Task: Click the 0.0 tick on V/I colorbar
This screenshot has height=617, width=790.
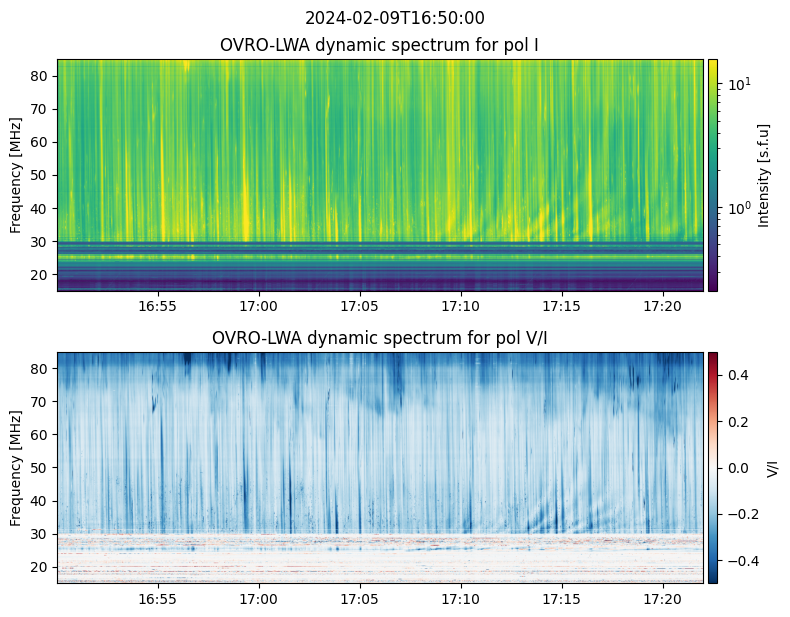Action: 738,468
